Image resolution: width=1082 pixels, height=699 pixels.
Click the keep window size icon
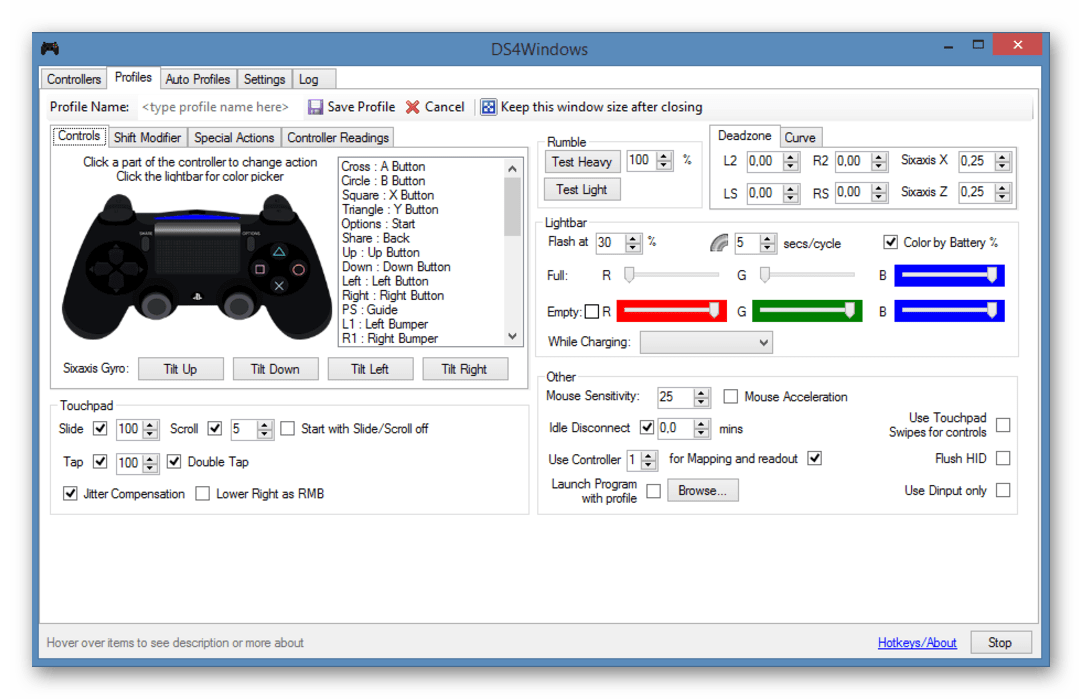[x=488, y=107]
